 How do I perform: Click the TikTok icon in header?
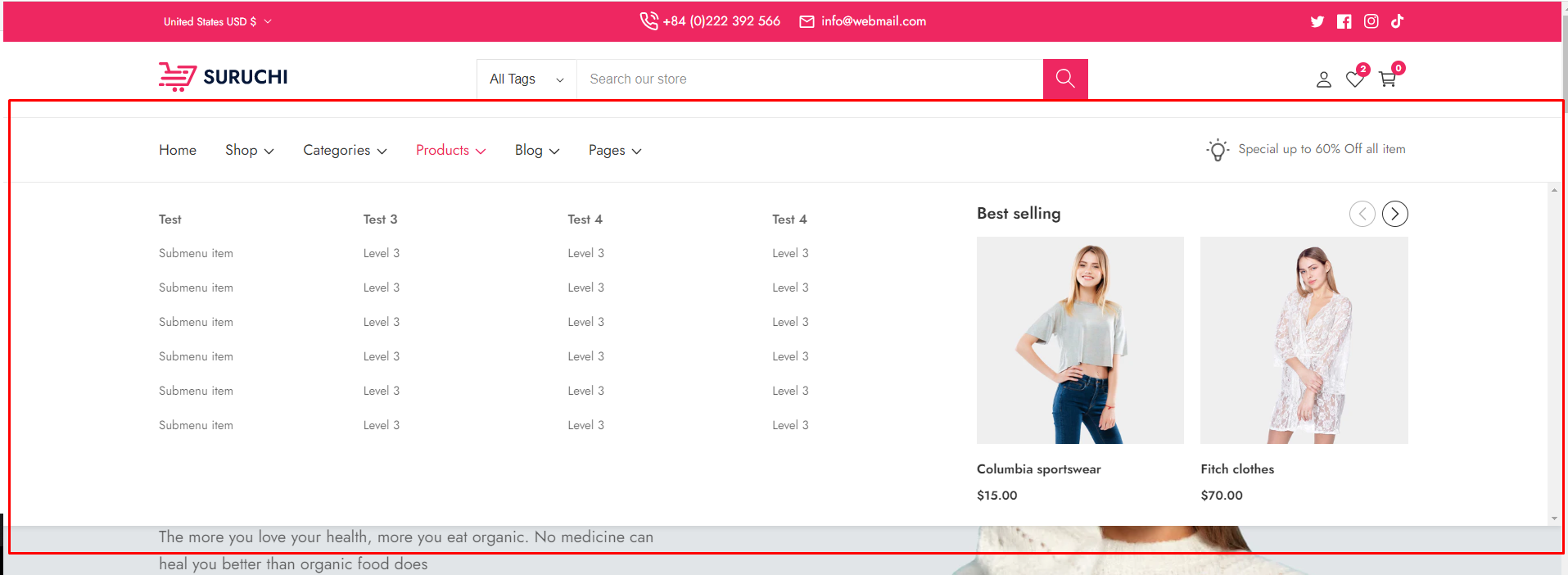point(1397,21)
